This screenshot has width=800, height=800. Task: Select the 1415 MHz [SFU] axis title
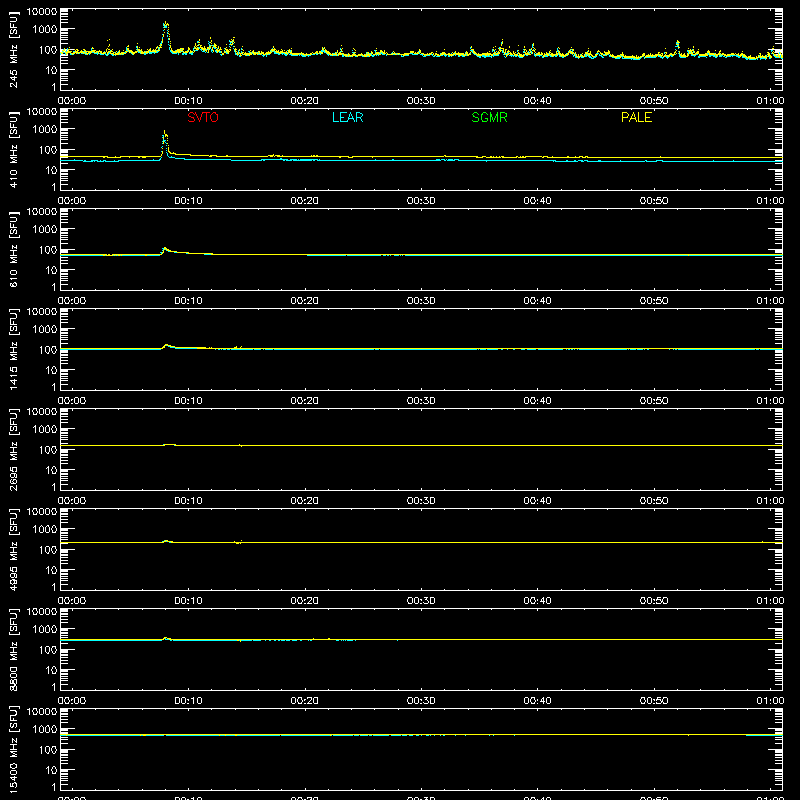(14, 349)
